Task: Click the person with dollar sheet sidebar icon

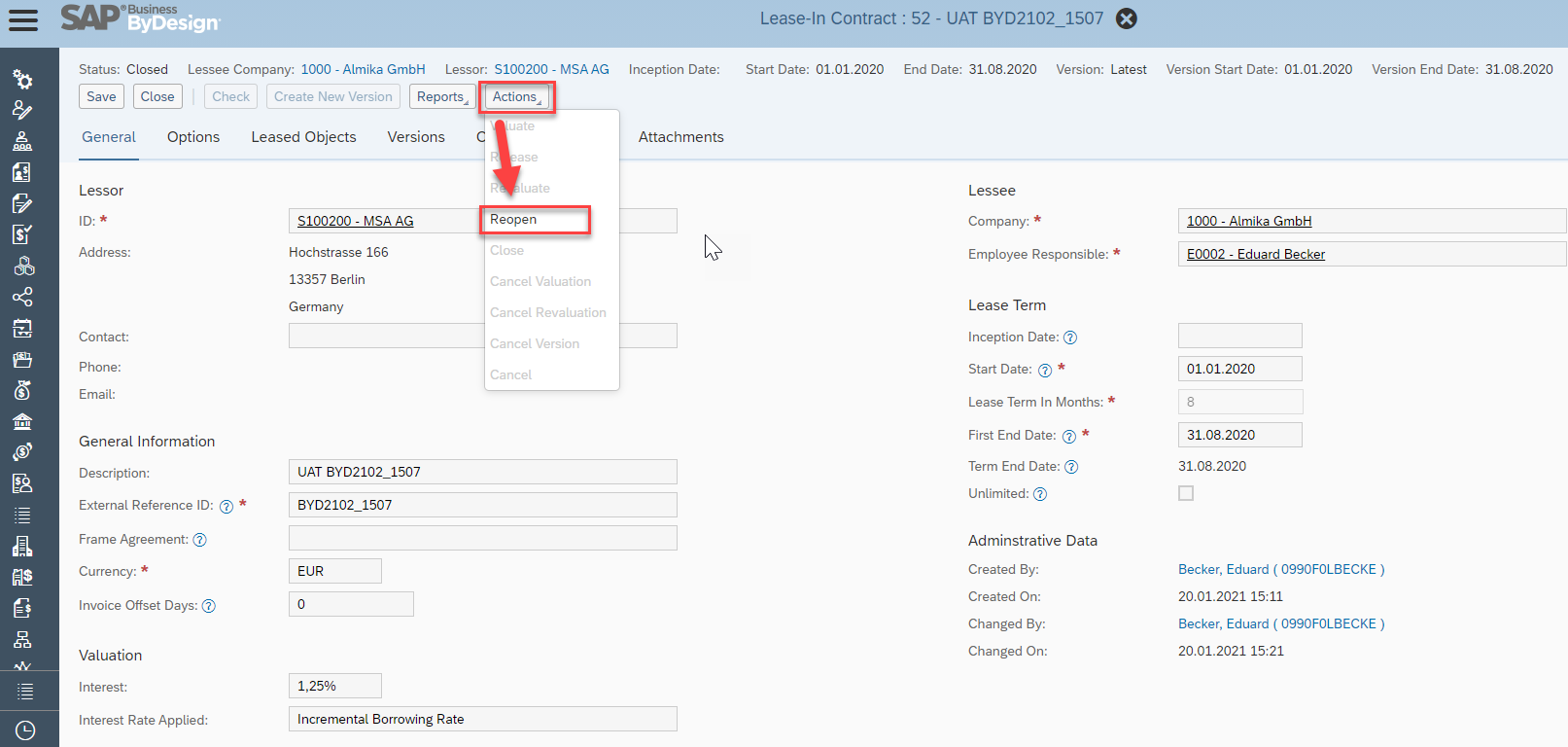Action: (x=22, y=483)
